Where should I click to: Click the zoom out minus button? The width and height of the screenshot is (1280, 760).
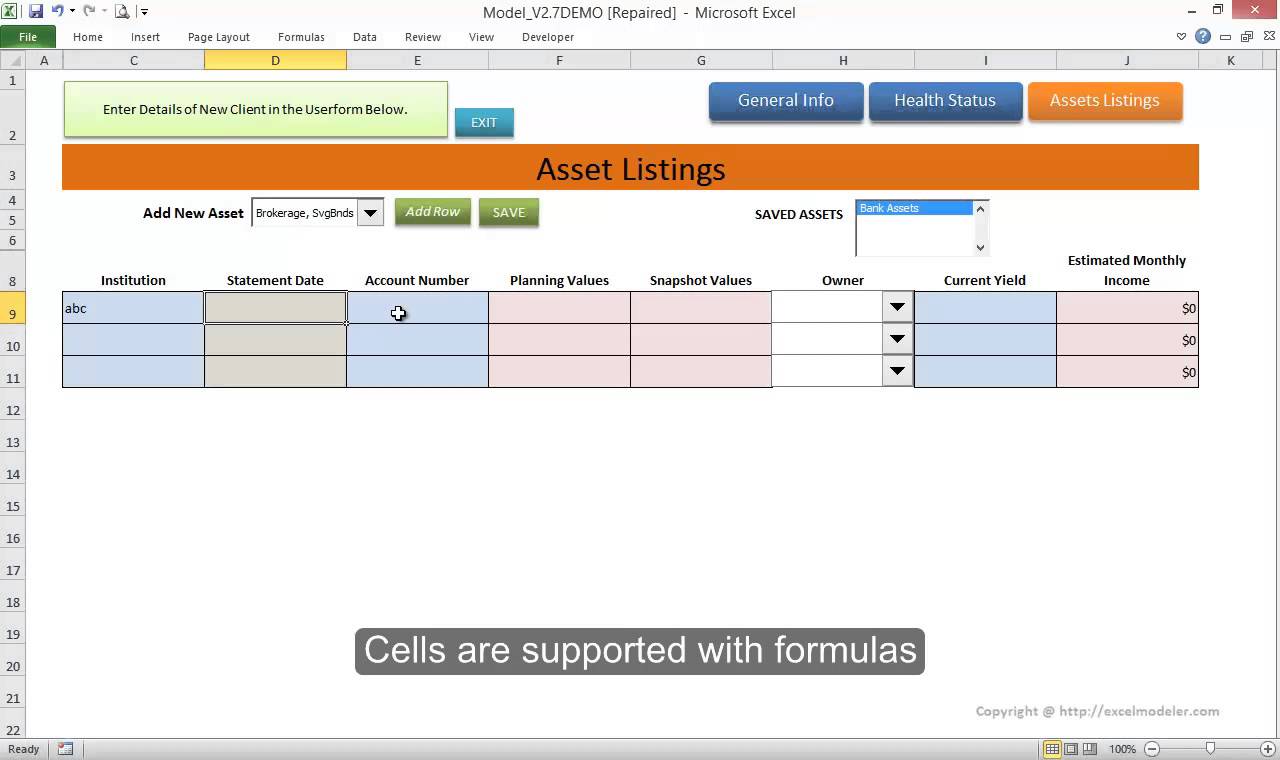1152,749
